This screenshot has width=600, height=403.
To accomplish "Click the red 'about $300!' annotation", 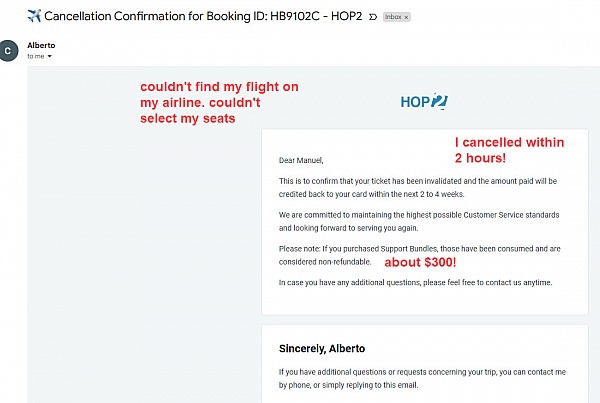I will pos(421,262).
